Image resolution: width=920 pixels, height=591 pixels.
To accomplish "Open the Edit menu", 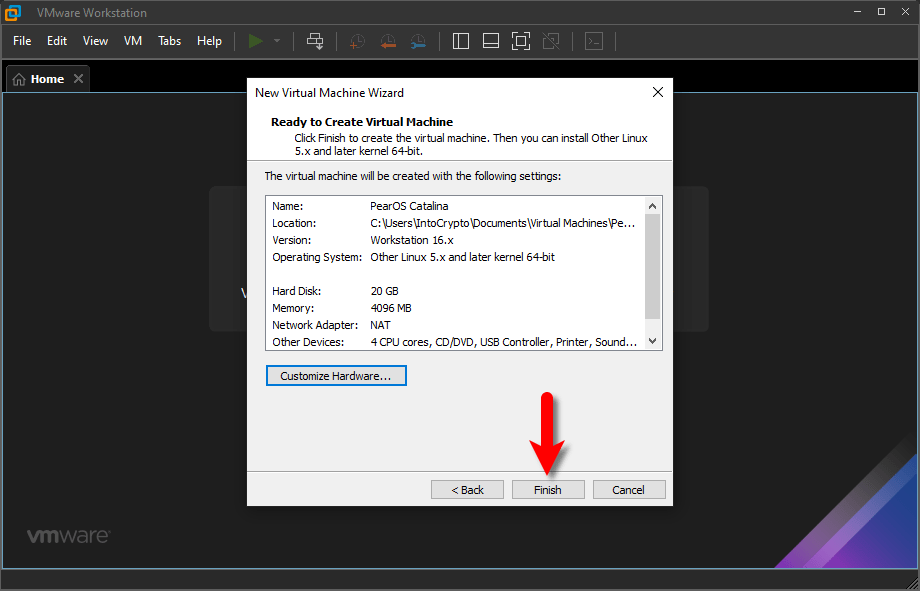I will 57,41.
